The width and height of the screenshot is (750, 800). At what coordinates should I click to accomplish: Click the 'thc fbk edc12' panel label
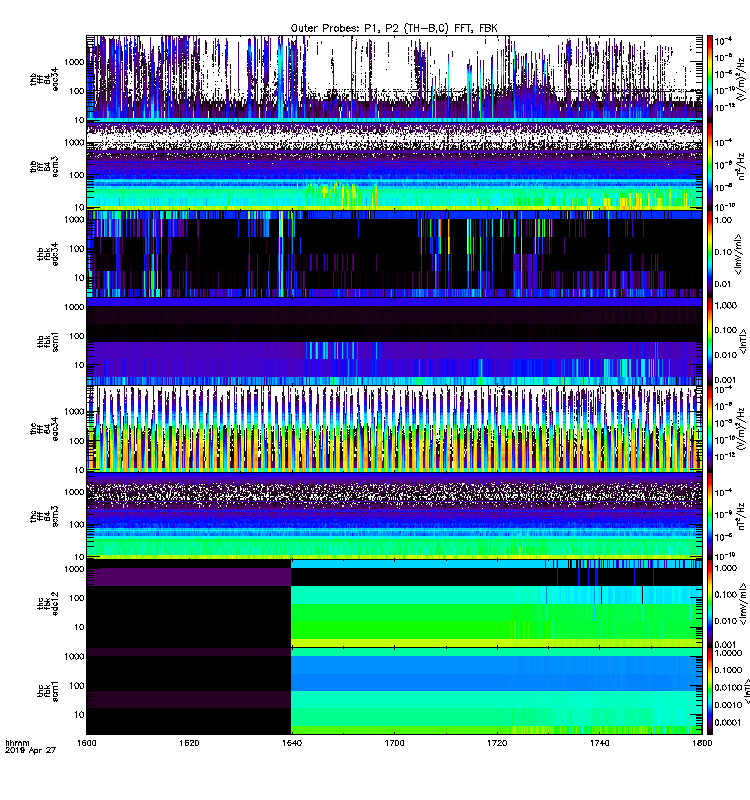coord(48,604)
